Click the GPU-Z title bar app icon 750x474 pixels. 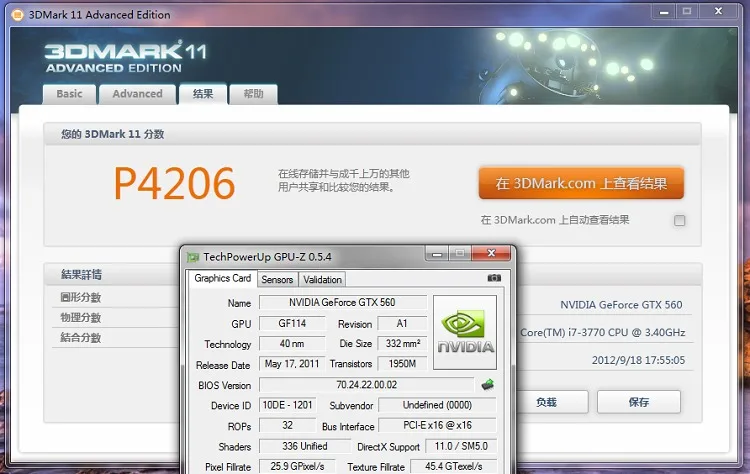(193, 257)
